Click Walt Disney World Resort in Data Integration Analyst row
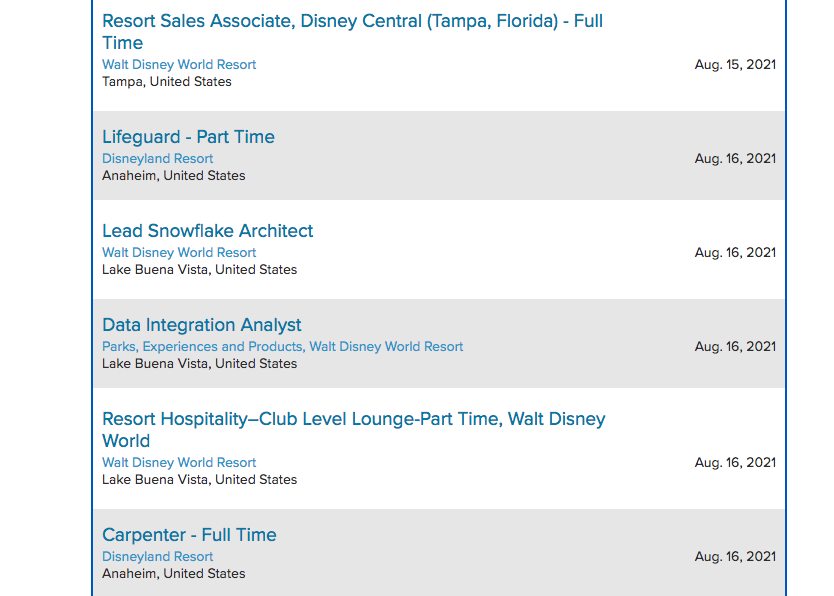The image size is (834, 596). (x=386, y=347)
